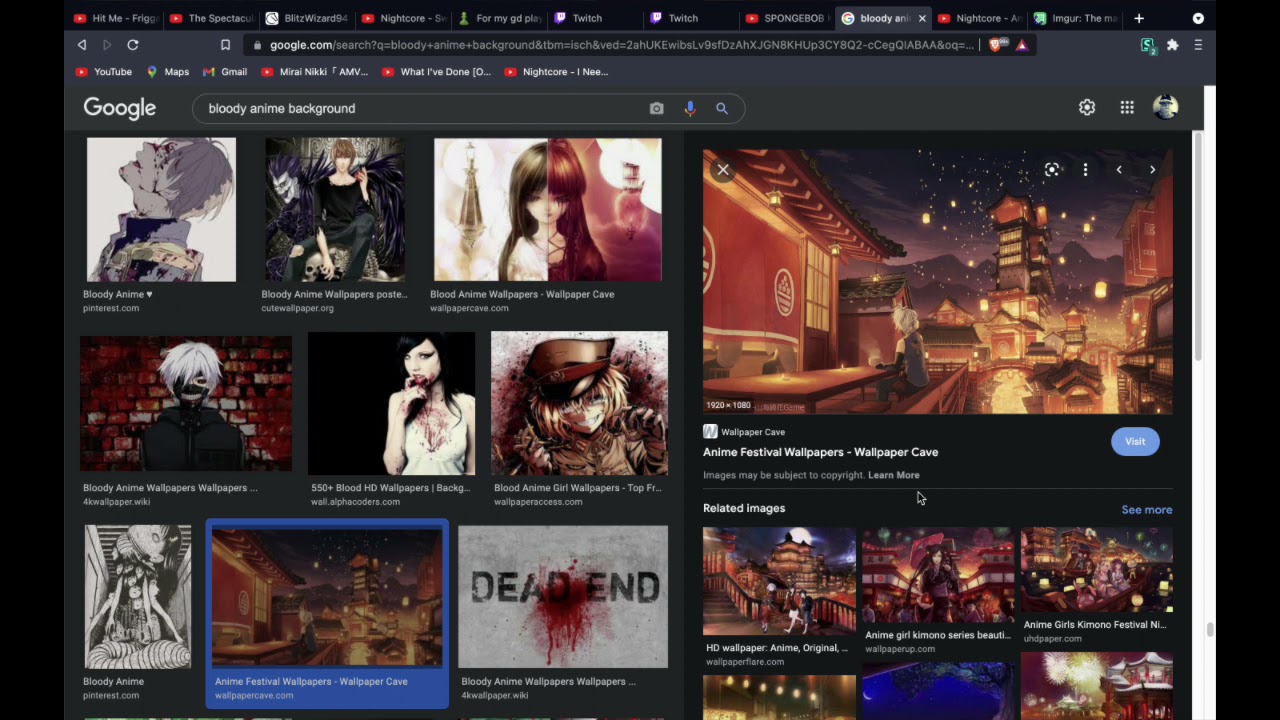Screen dimensions: 1280x720
Task: Close the image preview panel
Action: click(723, 170)
